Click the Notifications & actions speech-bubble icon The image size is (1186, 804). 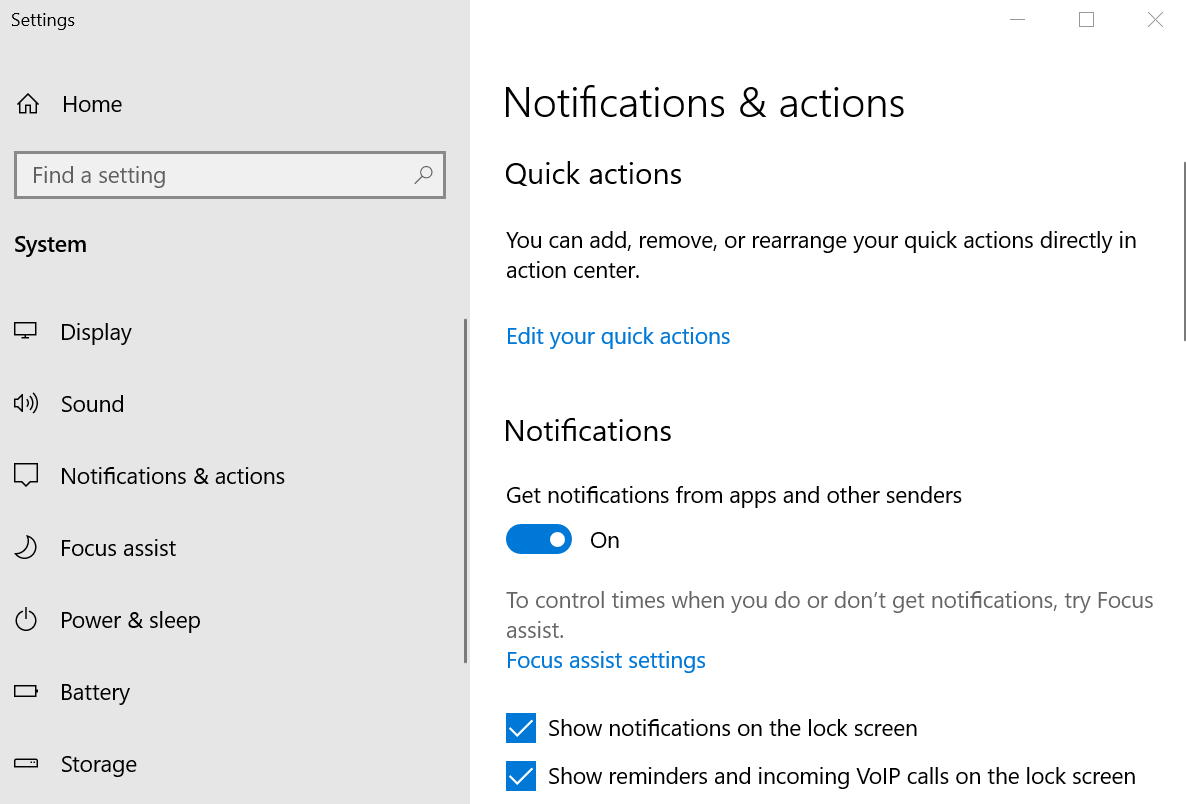pos(26,475)
